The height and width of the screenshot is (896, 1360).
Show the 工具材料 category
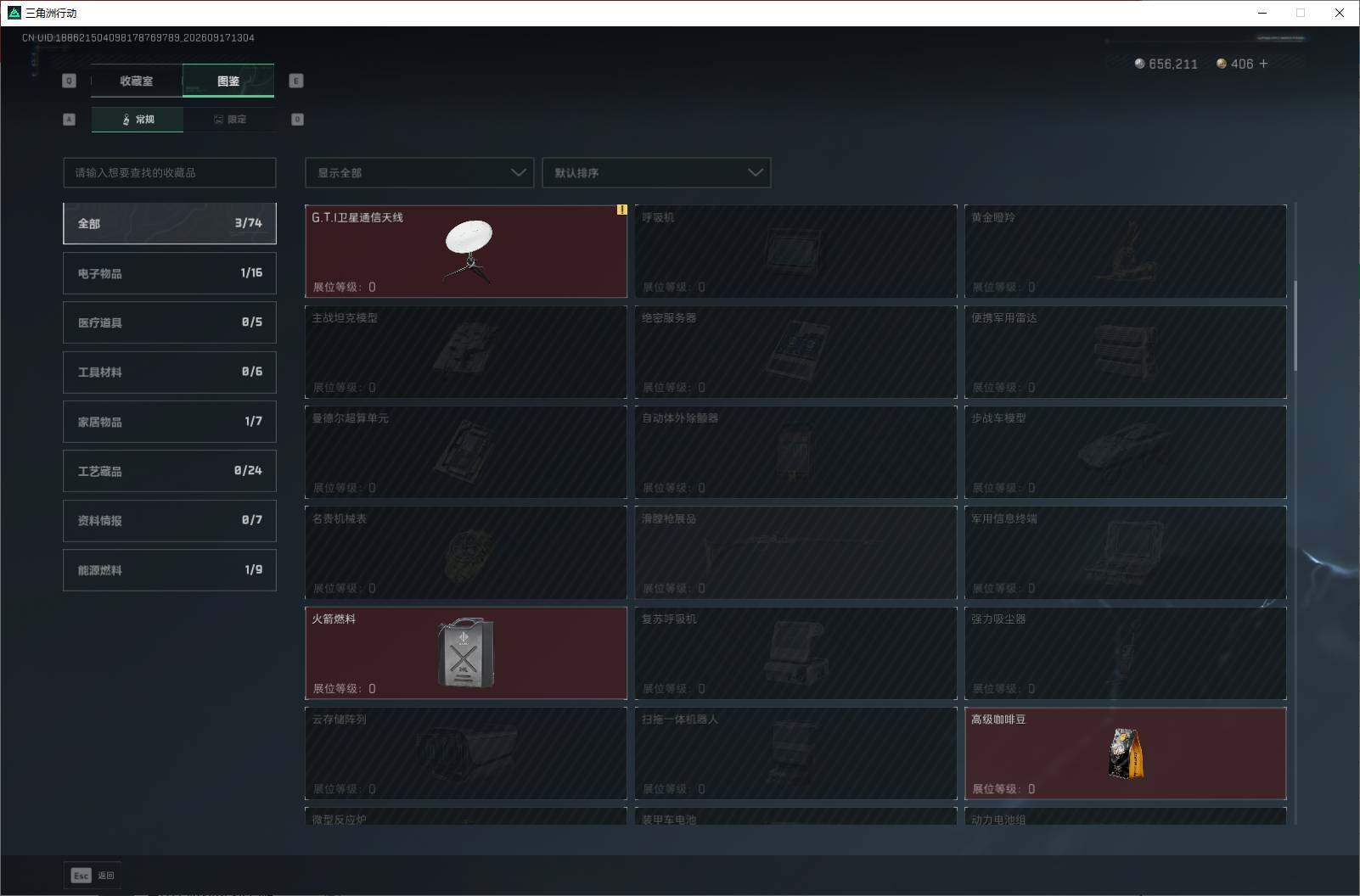pyautogui.click(x=170, y=372)
